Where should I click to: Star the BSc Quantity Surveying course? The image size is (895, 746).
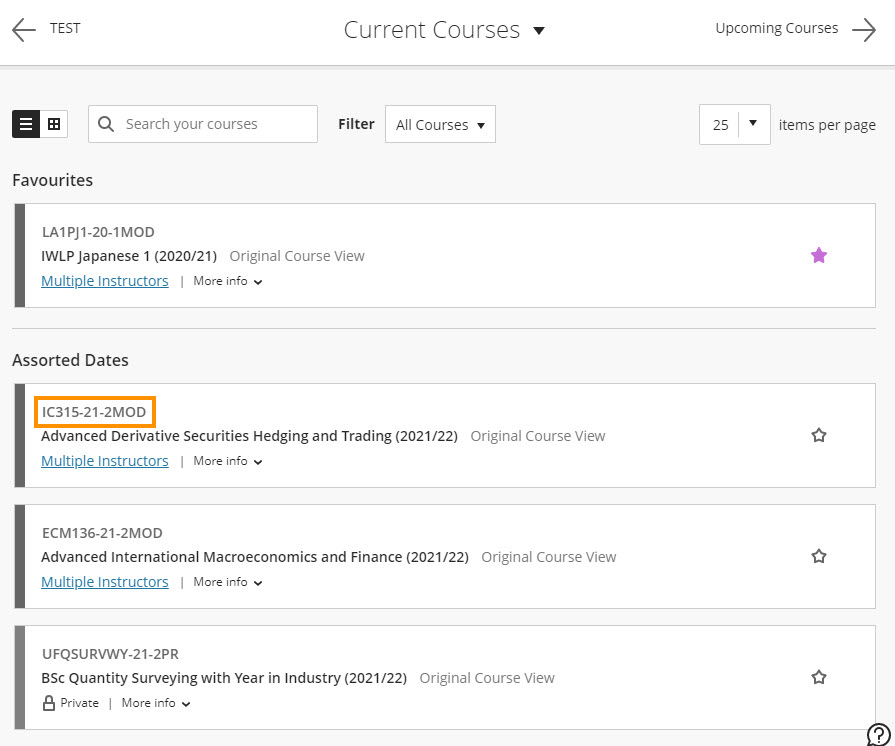pos(819,677)
